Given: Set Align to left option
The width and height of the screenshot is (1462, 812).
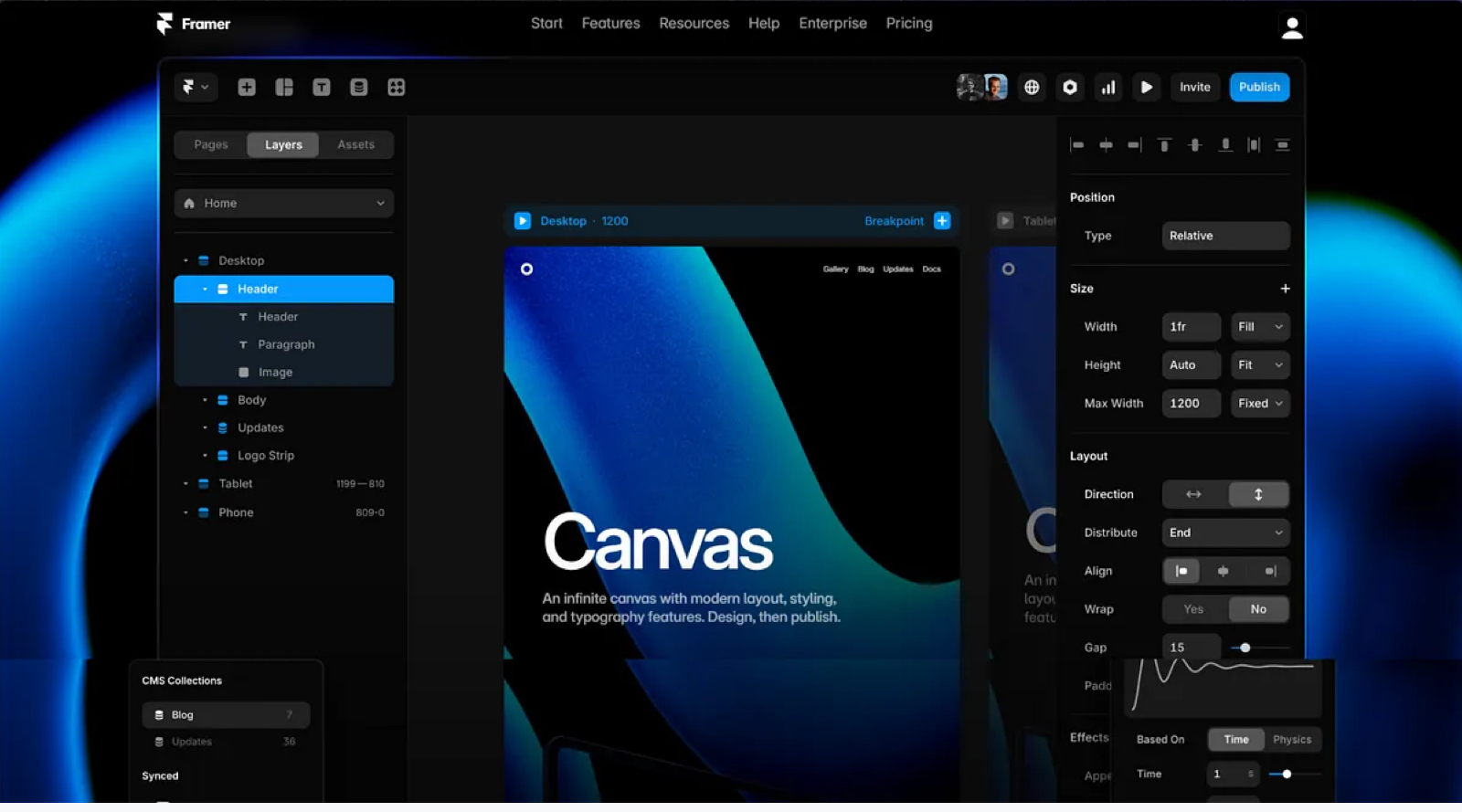Looking at the screenshot, I should click(1181, 571).
